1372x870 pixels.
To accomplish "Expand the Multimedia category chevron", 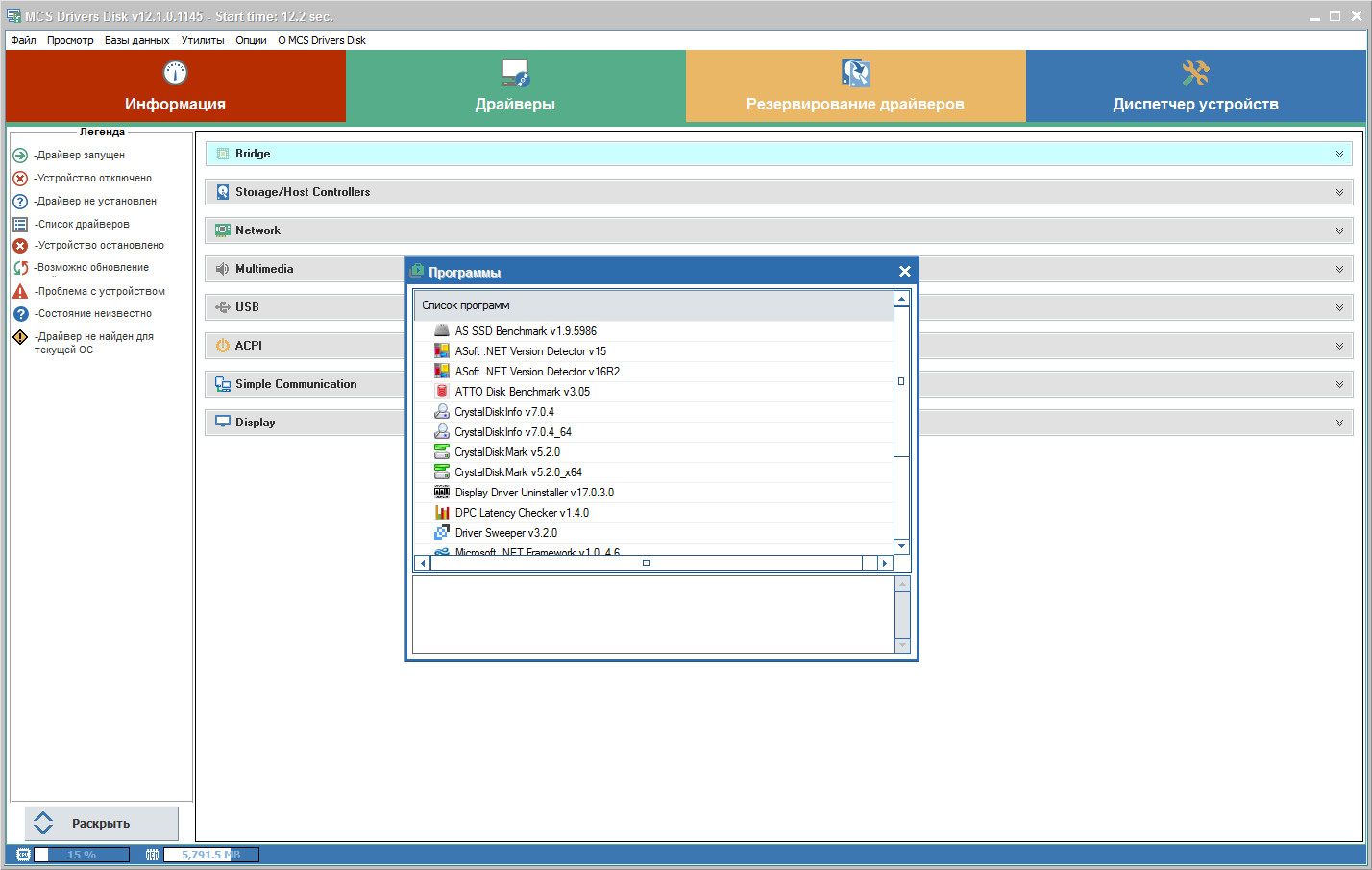I will [1339, 269].
